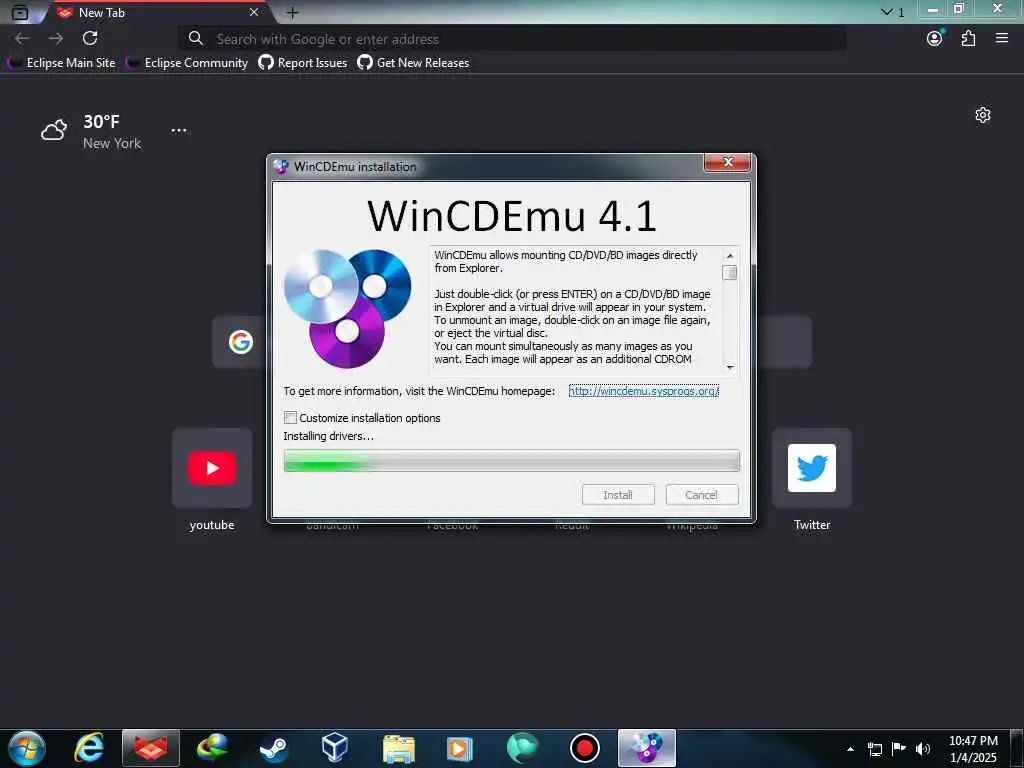
Task: Open Eclipse Community bookmark
Action: (x=187, y=63)
